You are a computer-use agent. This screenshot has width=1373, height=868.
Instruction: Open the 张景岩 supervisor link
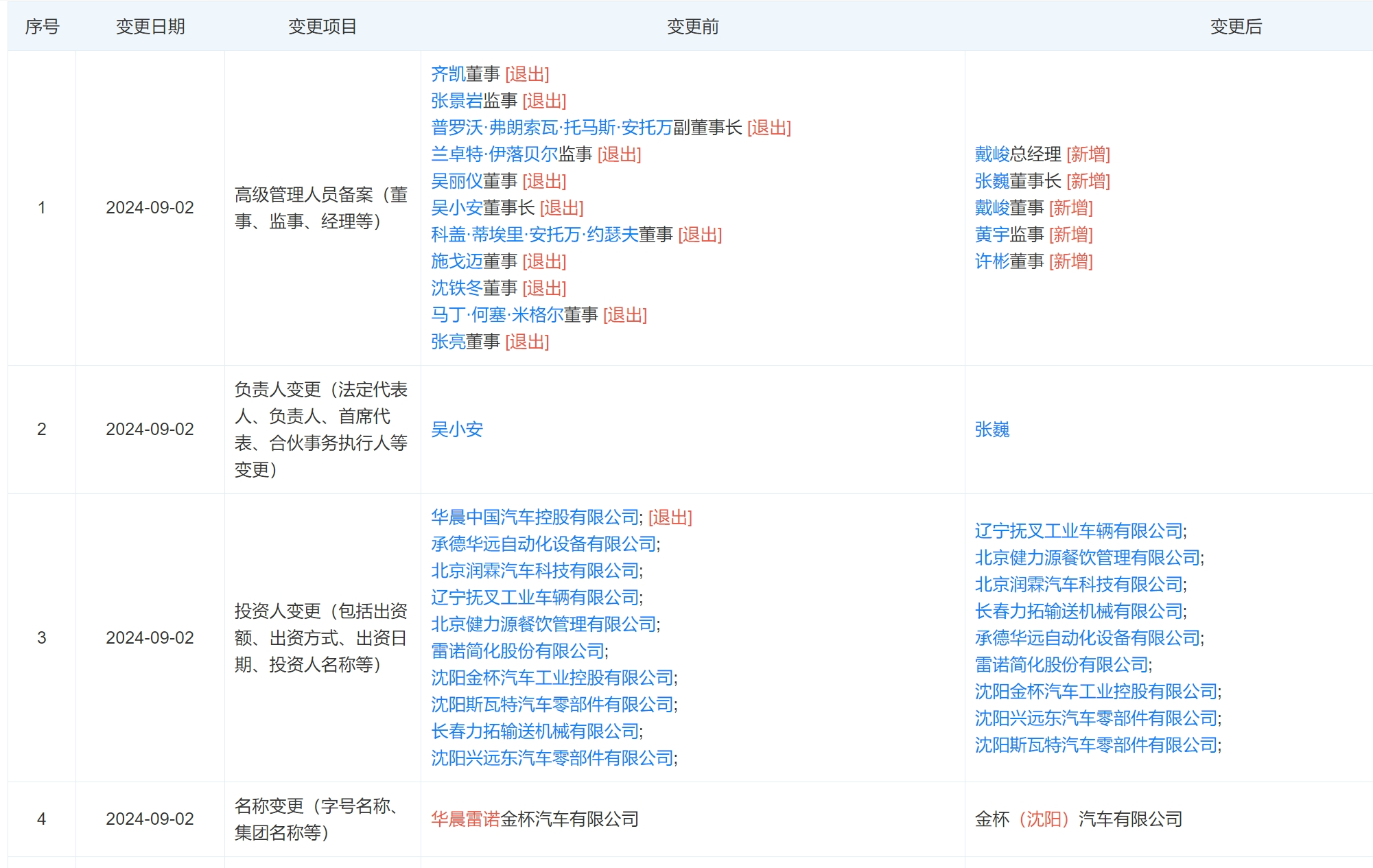tap(457, 100)
